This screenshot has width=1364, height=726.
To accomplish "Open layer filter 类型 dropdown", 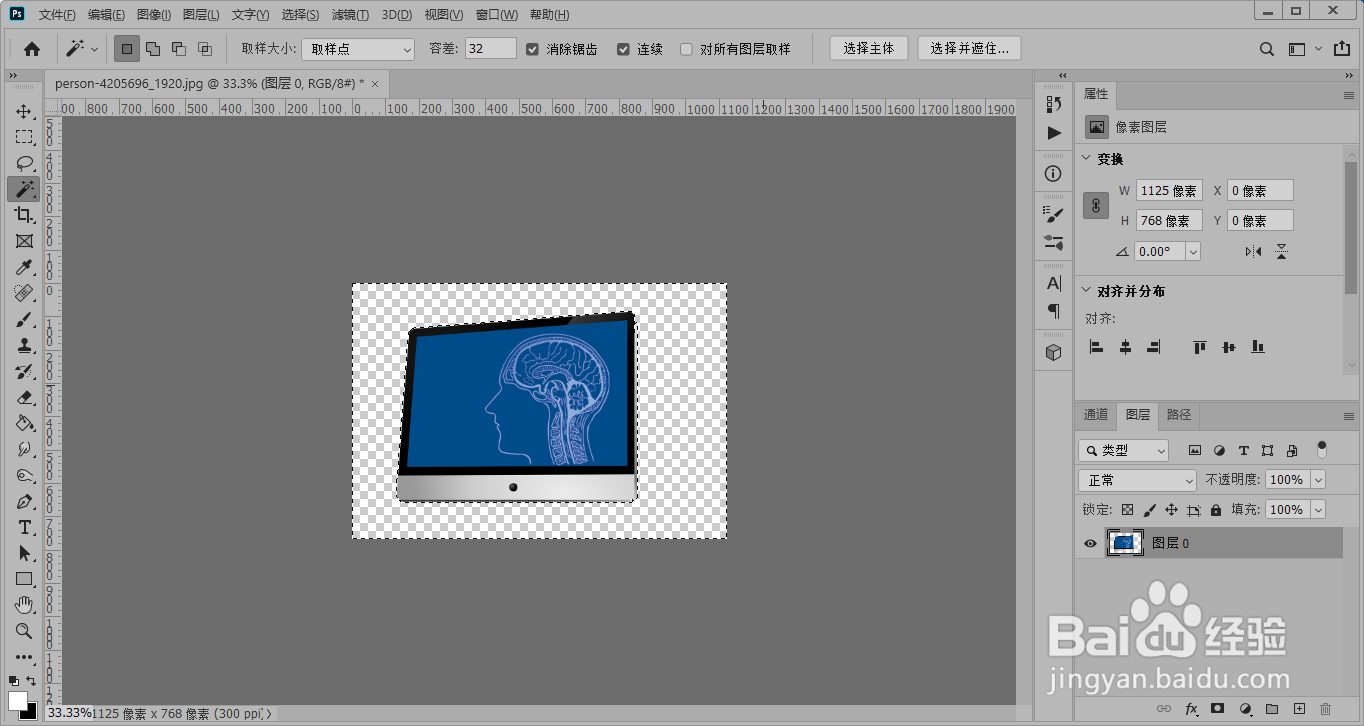I will (1124, 451).
